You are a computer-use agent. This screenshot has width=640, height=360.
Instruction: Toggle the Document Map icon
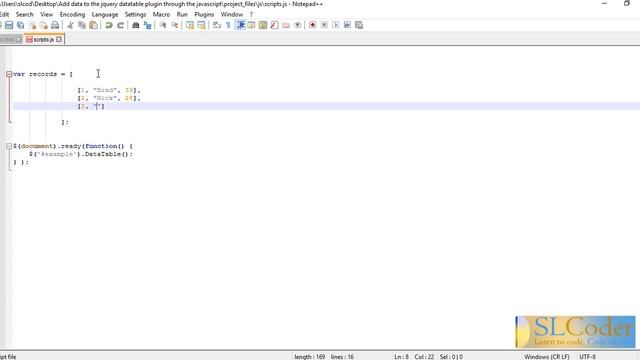pyautogui.click(x=263, y=25)
